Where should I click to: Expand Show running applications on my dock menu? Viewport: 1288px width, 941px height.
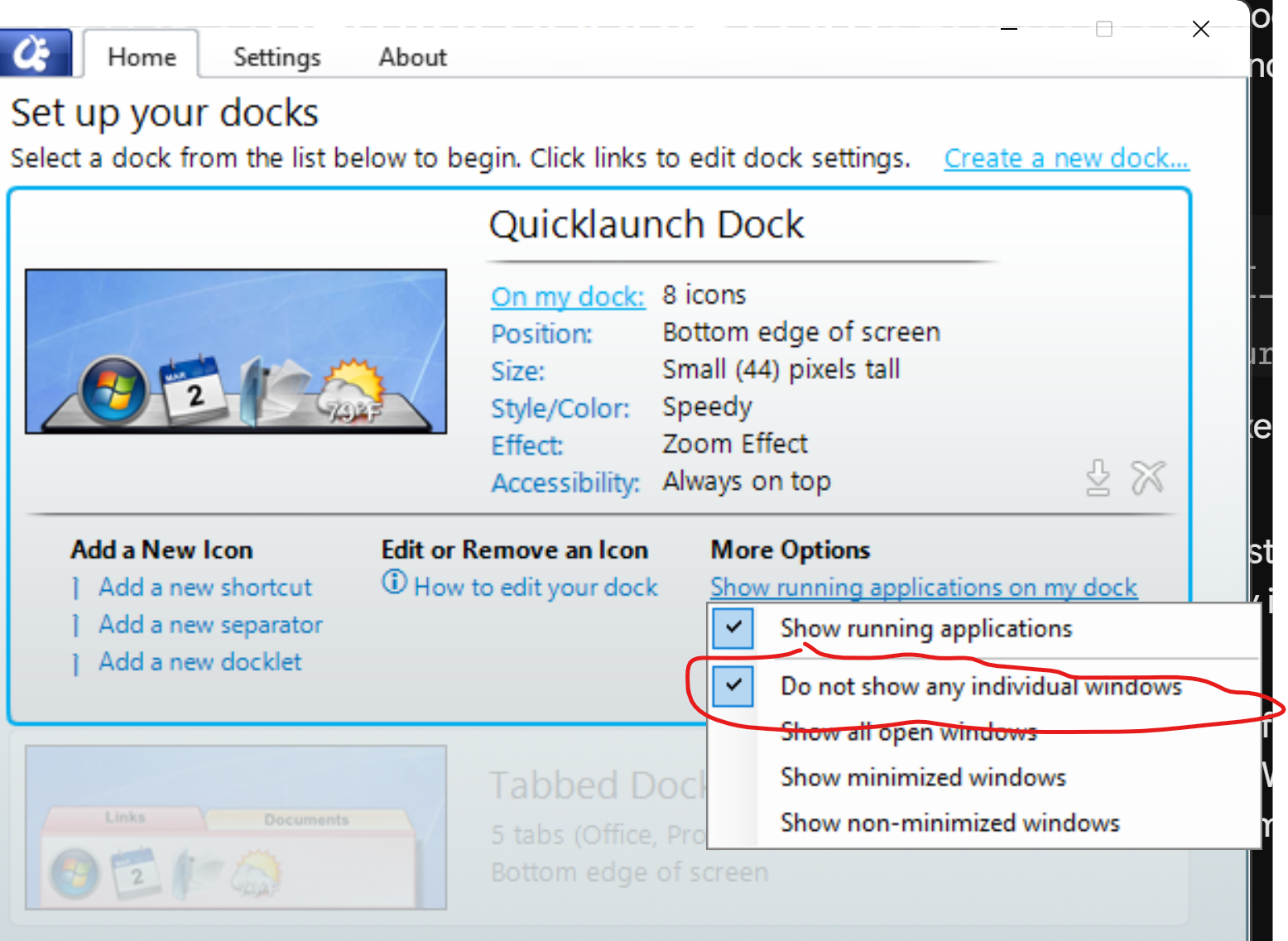tap(924, 587)
